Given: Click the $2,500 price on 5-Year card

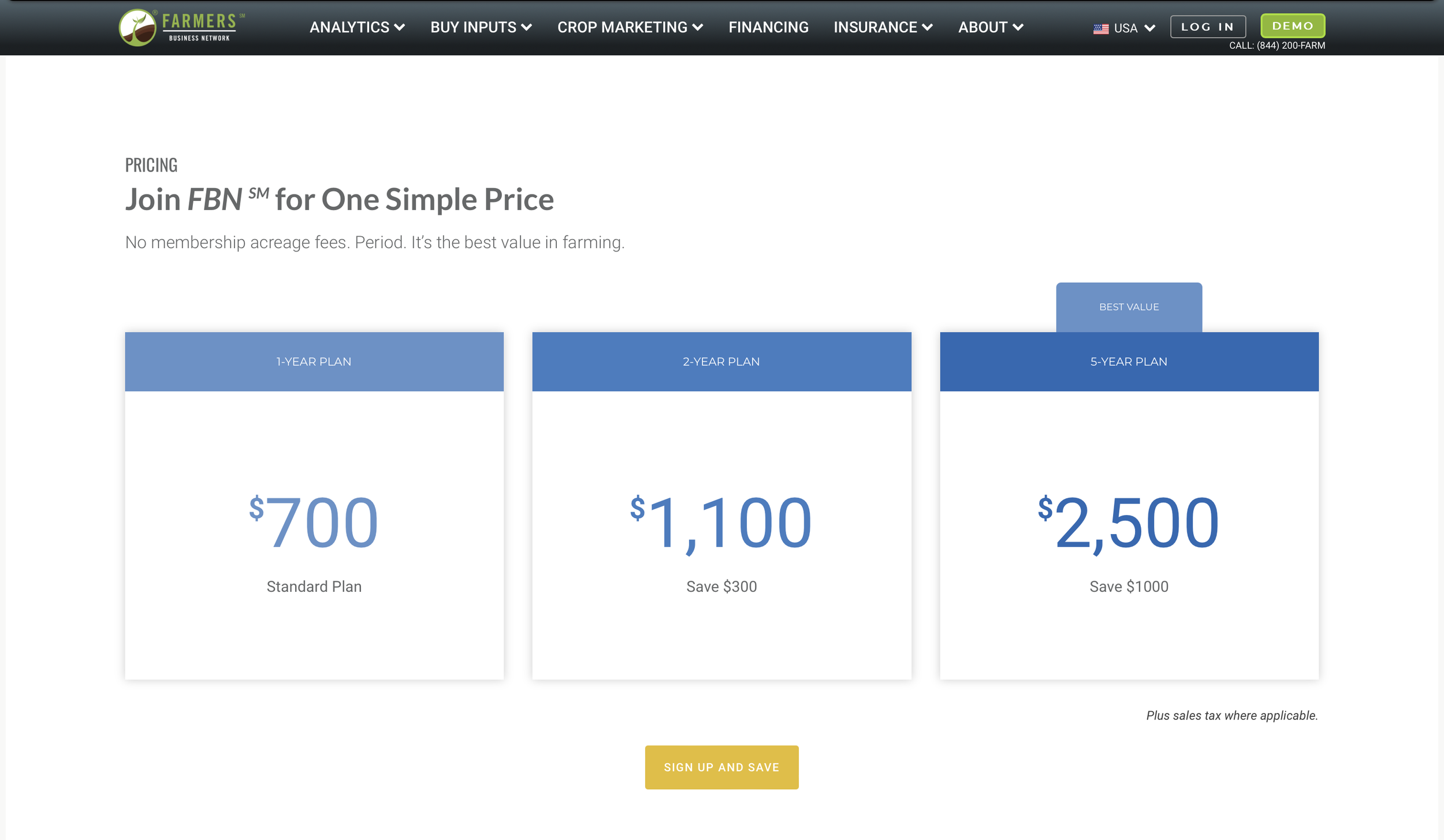Looking at the screenshot, I should pos(1129,523).
